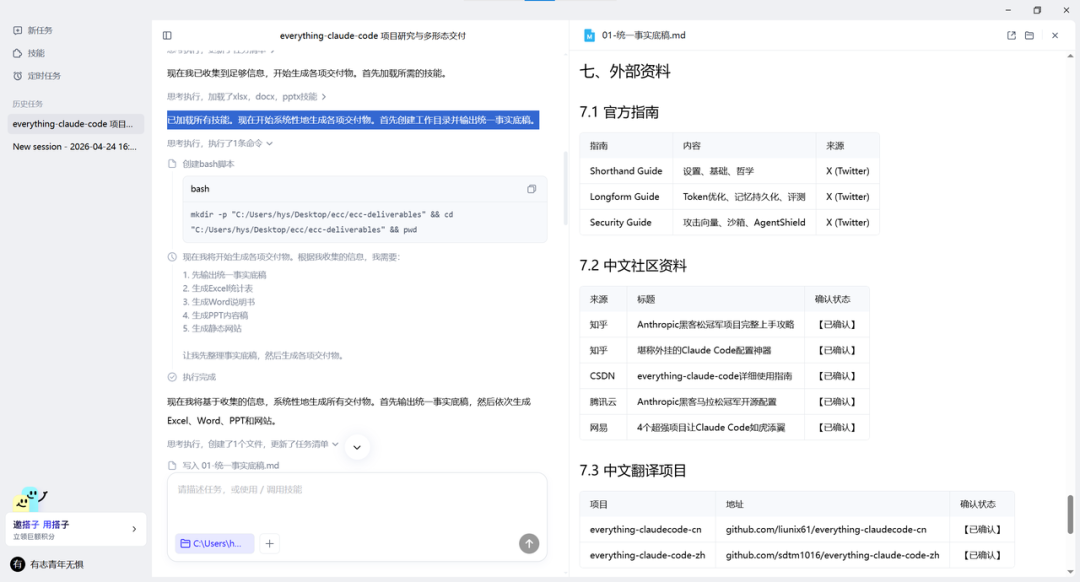Select the 技能 menu item
The width and height of the screenshot is (1080, 582).
(x=36, y=53)
